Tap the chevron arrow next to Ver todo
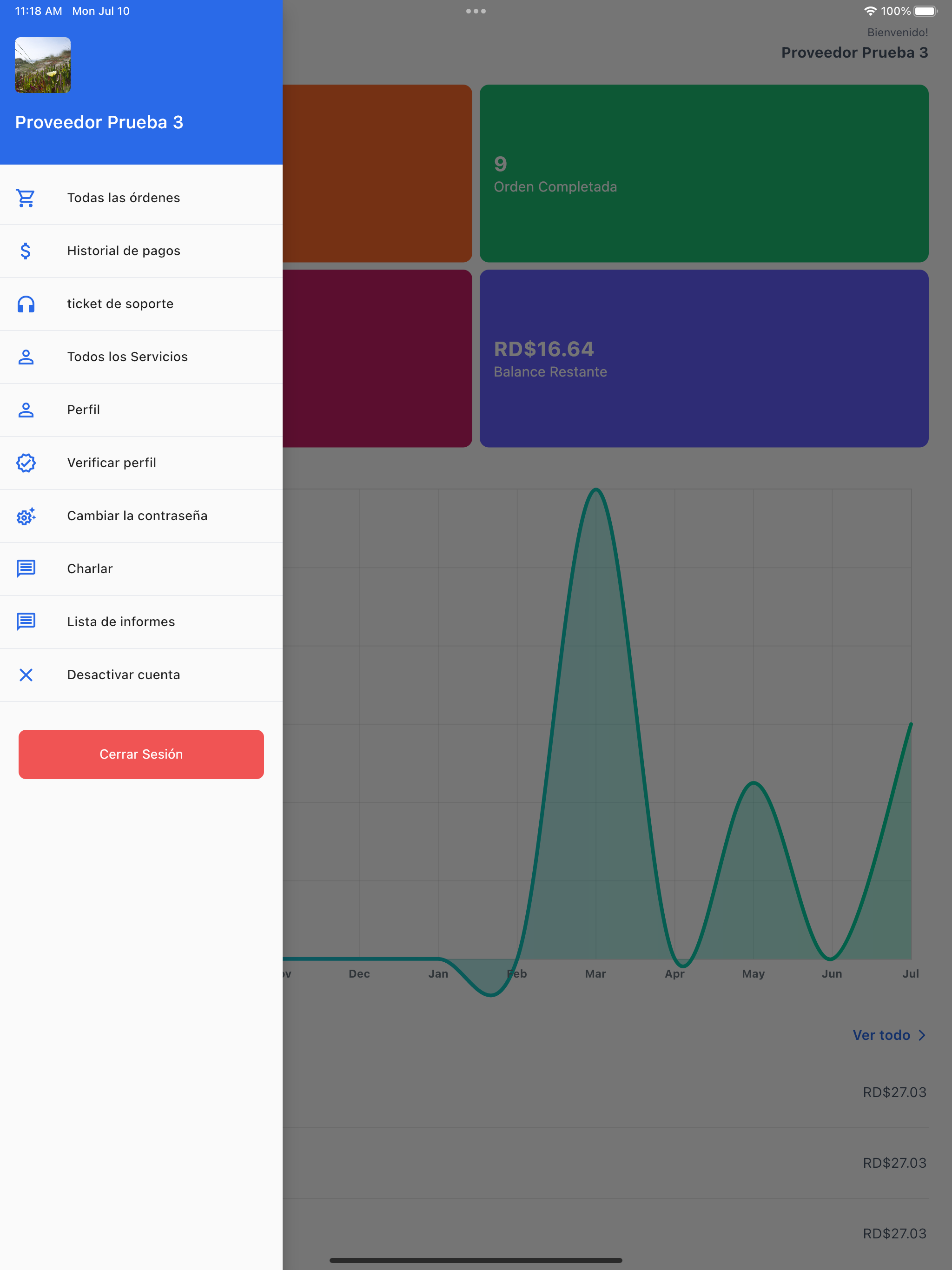The height and width of the screenshot is (1270, 952). click(922, 1035)
